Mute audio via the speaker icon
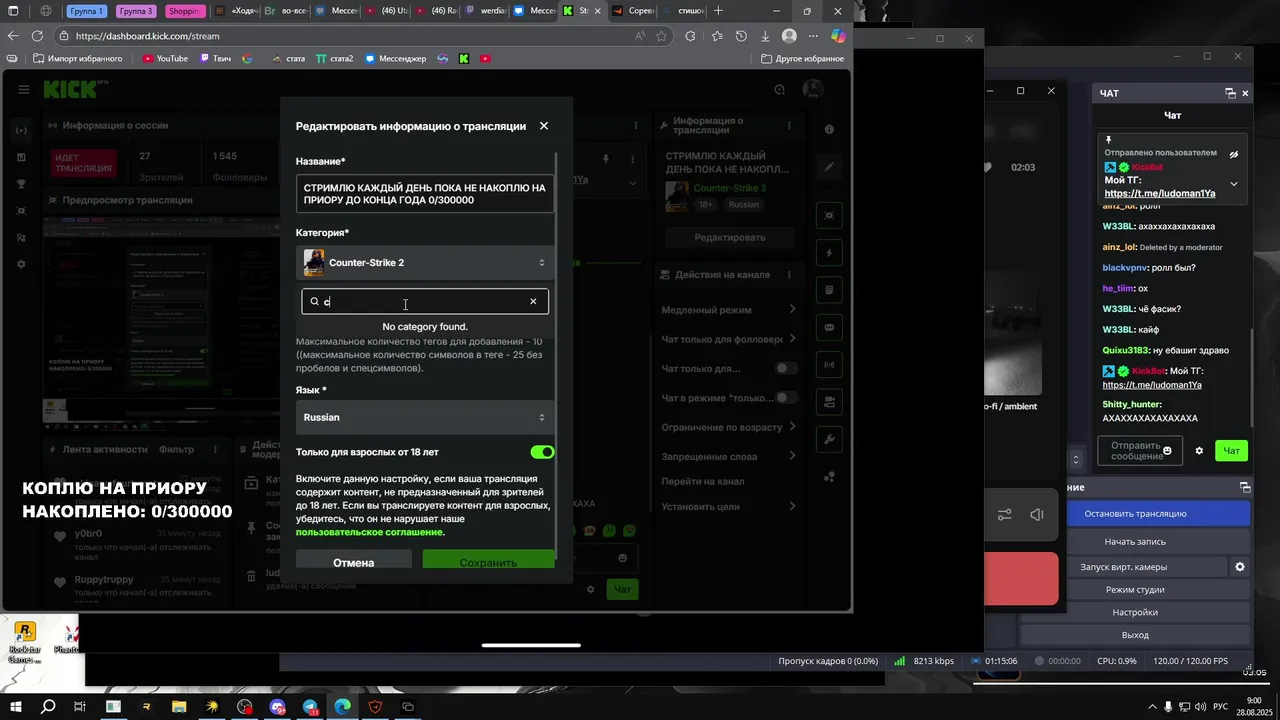 (1037, 515)
